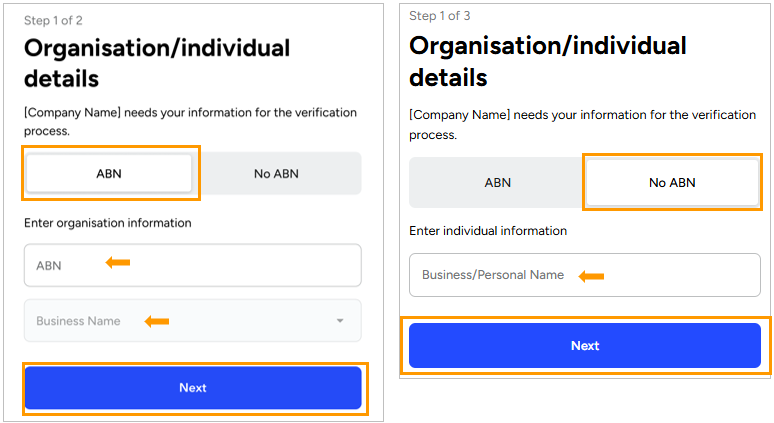Select the ABN tab in Step 1 of 2 form
The height and width of the screenshot is (423, 774).
point(109,173)
